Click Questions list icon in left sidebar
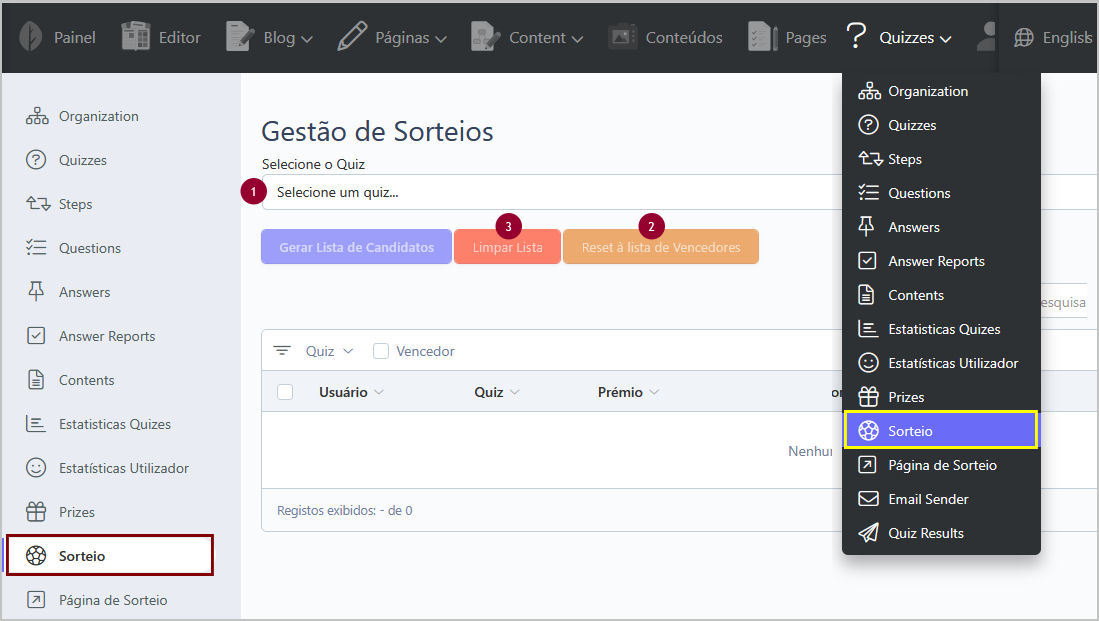The width and height of the screenshot is (1099, 621). pos(36,247)
